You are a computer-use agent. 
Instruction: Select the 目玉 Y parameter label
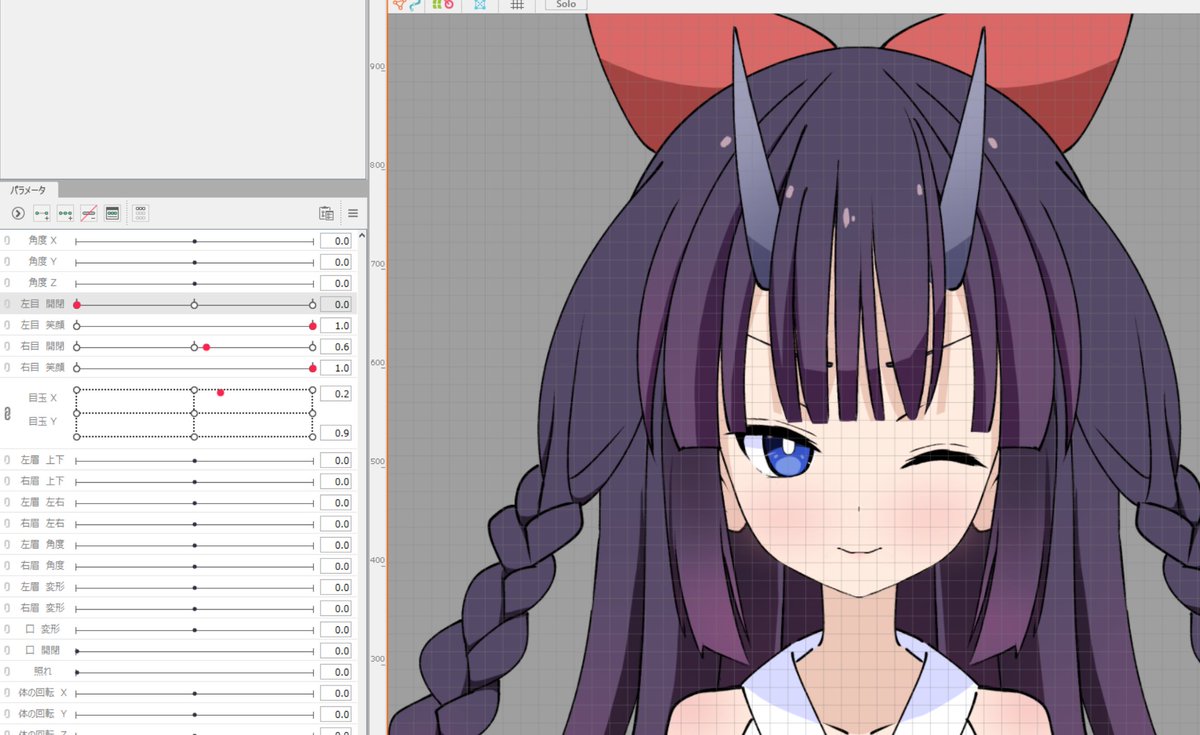[43, 421]
